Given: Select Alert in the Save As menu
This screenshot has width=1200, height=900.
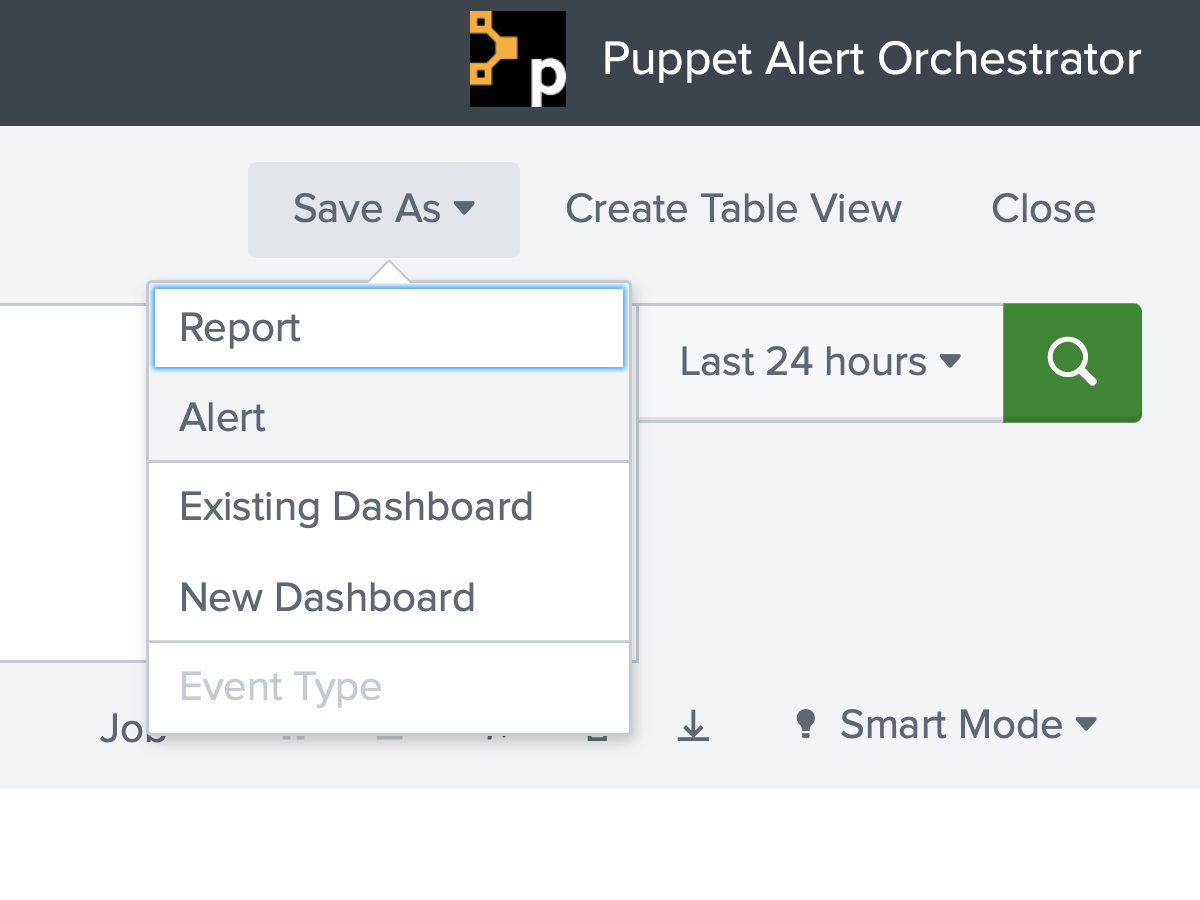Looking at the screenshot, I should tap(389, 417).
